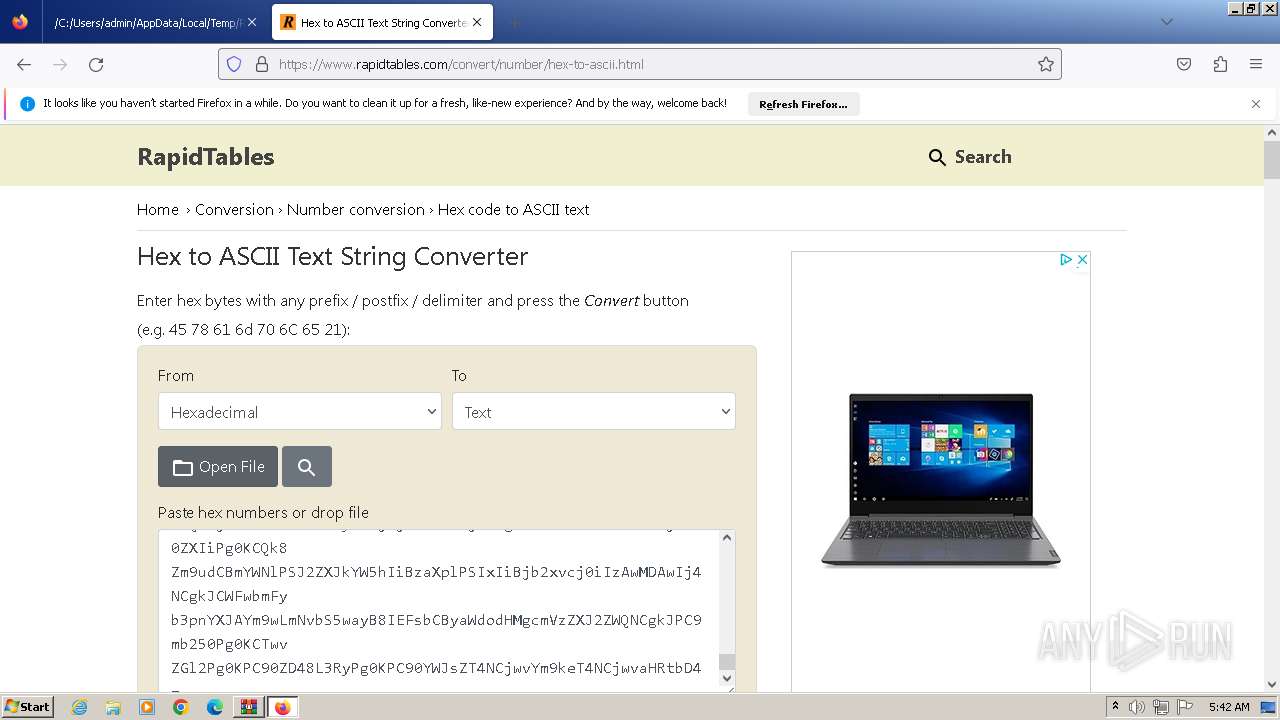Click the browser Forward arrow
The width and height of the screenshot is (1280, 720).
60,64
